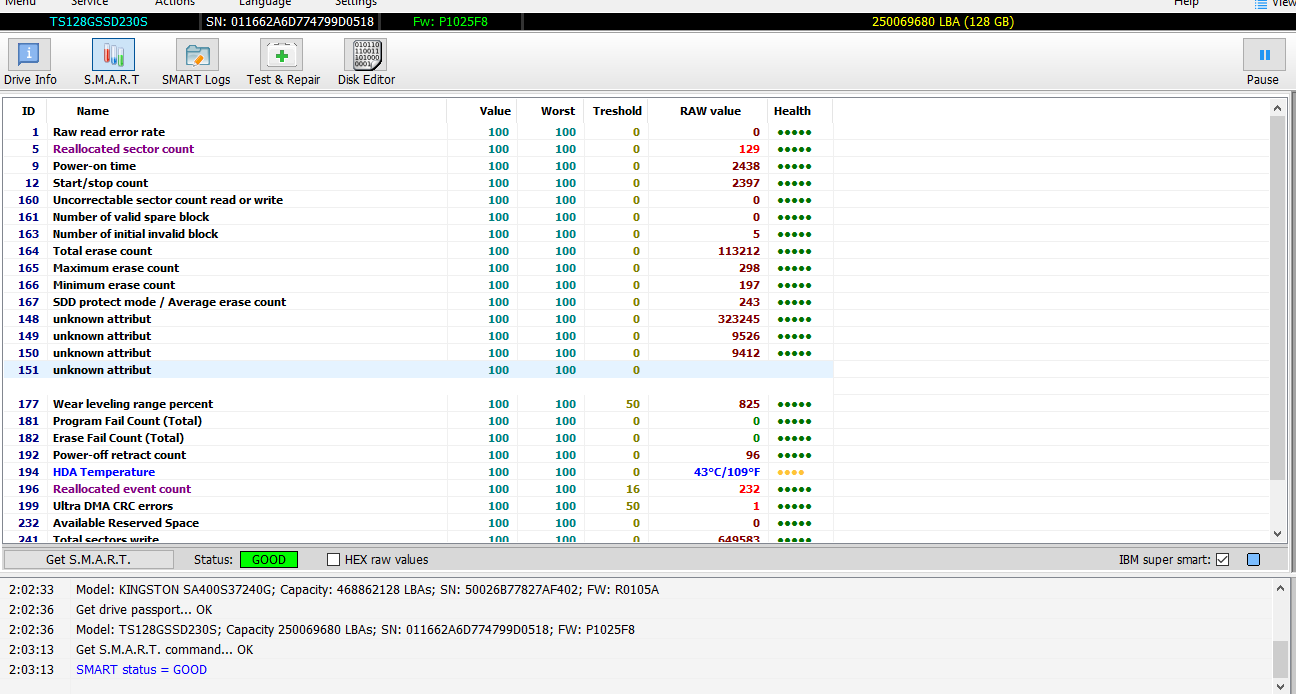The image size is (1296, 694).
Task: Launch the Disk Editor
Action: 366,62
